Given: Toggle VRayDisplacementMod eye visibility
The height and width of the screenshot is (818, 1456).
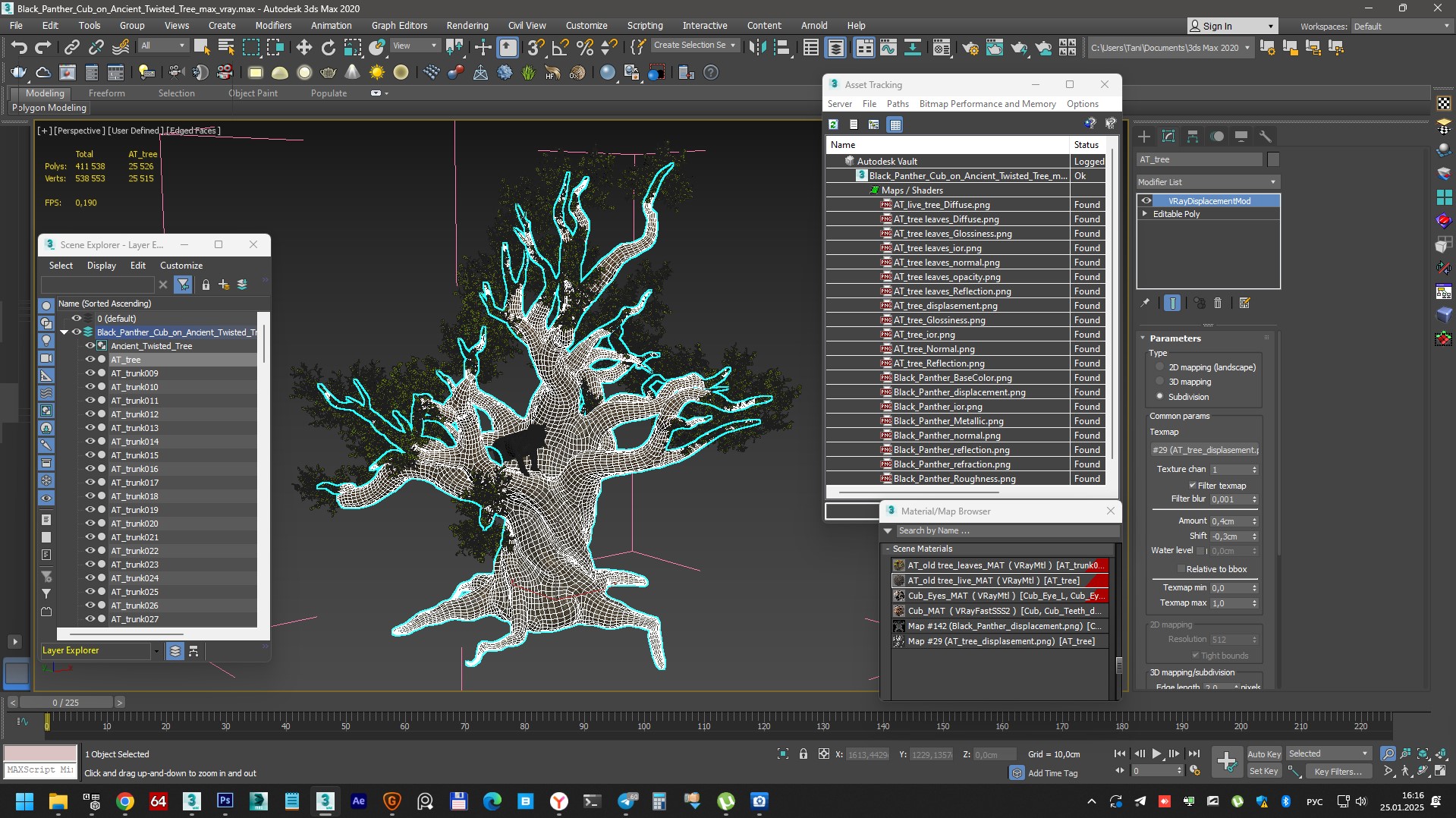Looking at the screenshot, I should [1146, 201].
